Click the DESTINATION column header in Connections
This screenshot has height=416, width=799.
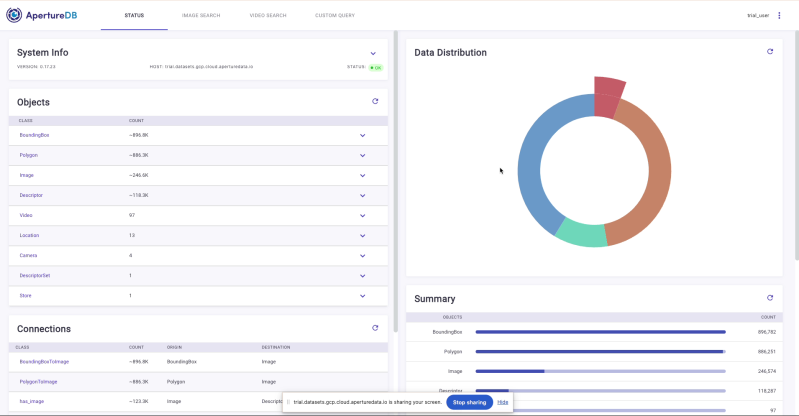click(x=276, y=347)
